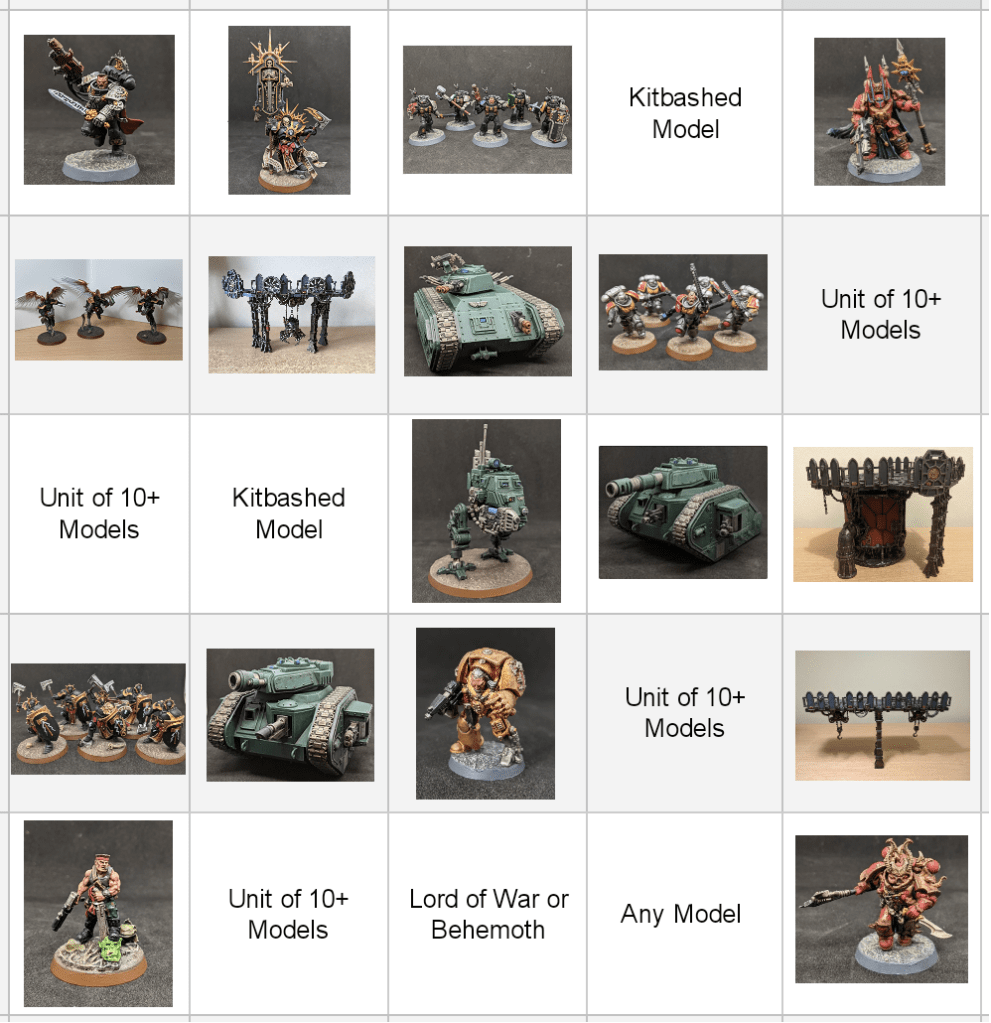Click the muscular commando with headband photo
991x1023 pixels.
[99, 913]
